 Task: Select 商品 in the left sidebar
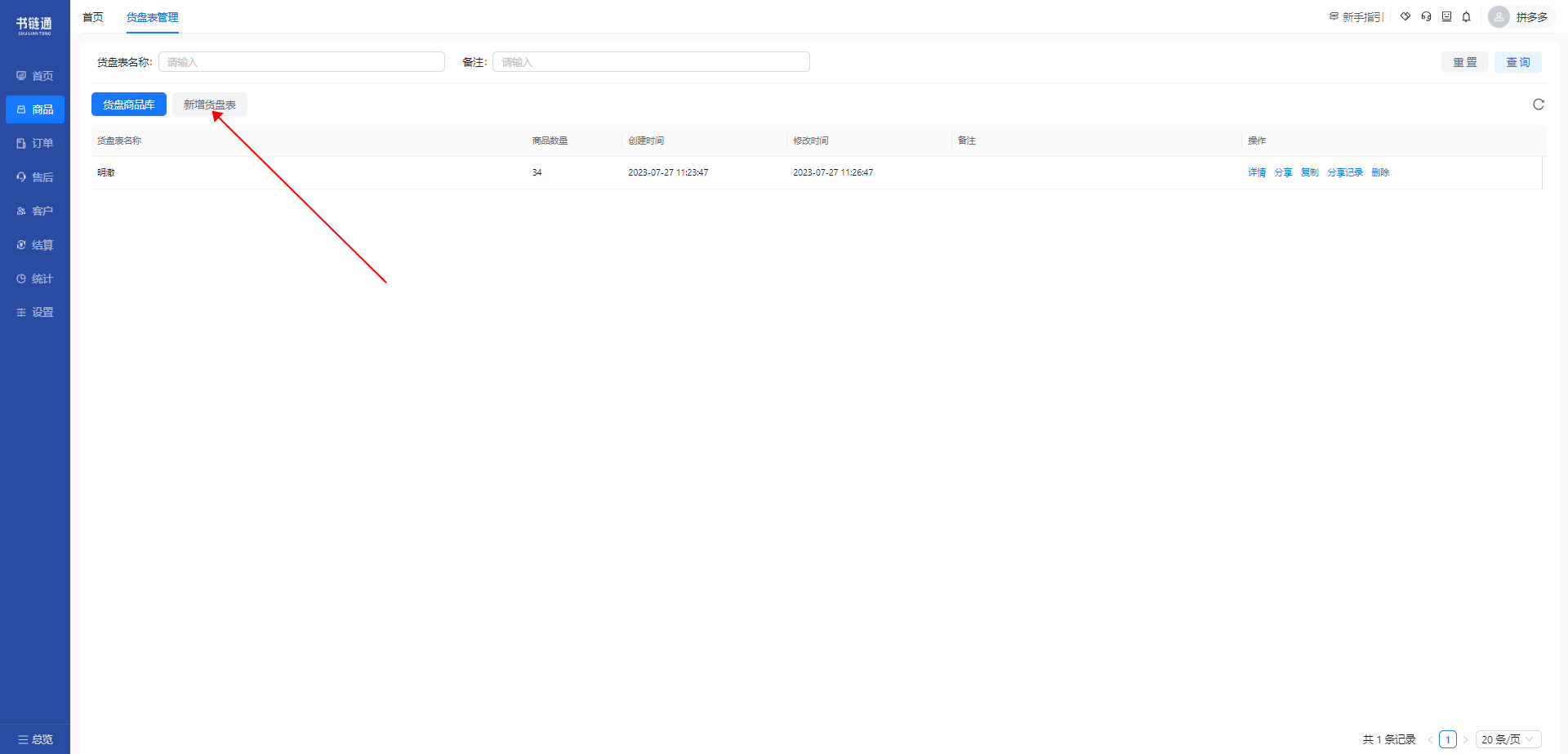pyautogui.click(x=35, y=109)
